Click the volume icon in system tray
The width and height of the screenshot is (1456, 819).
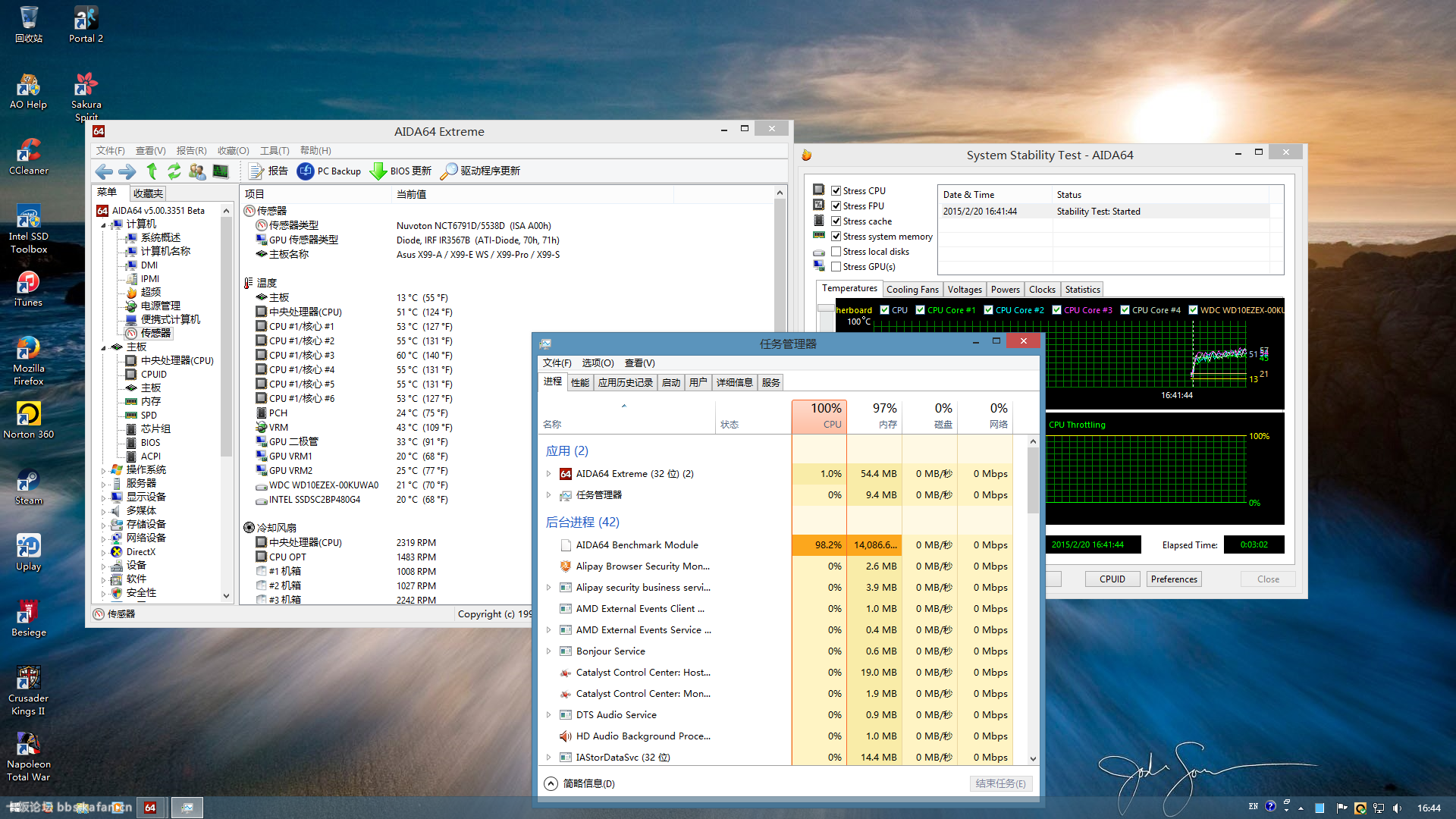pyautogui.click(x=1398, y=808)
